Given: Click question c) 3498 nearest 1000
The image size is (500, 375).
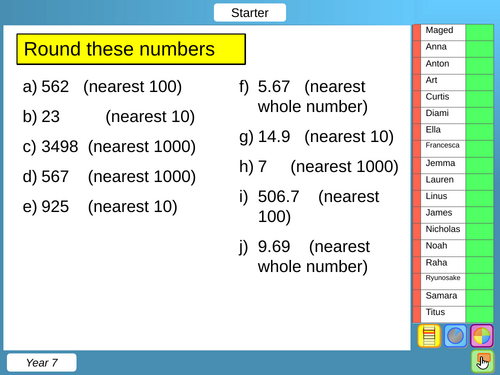Looking at the screenshot, I should tap(109, 147).
